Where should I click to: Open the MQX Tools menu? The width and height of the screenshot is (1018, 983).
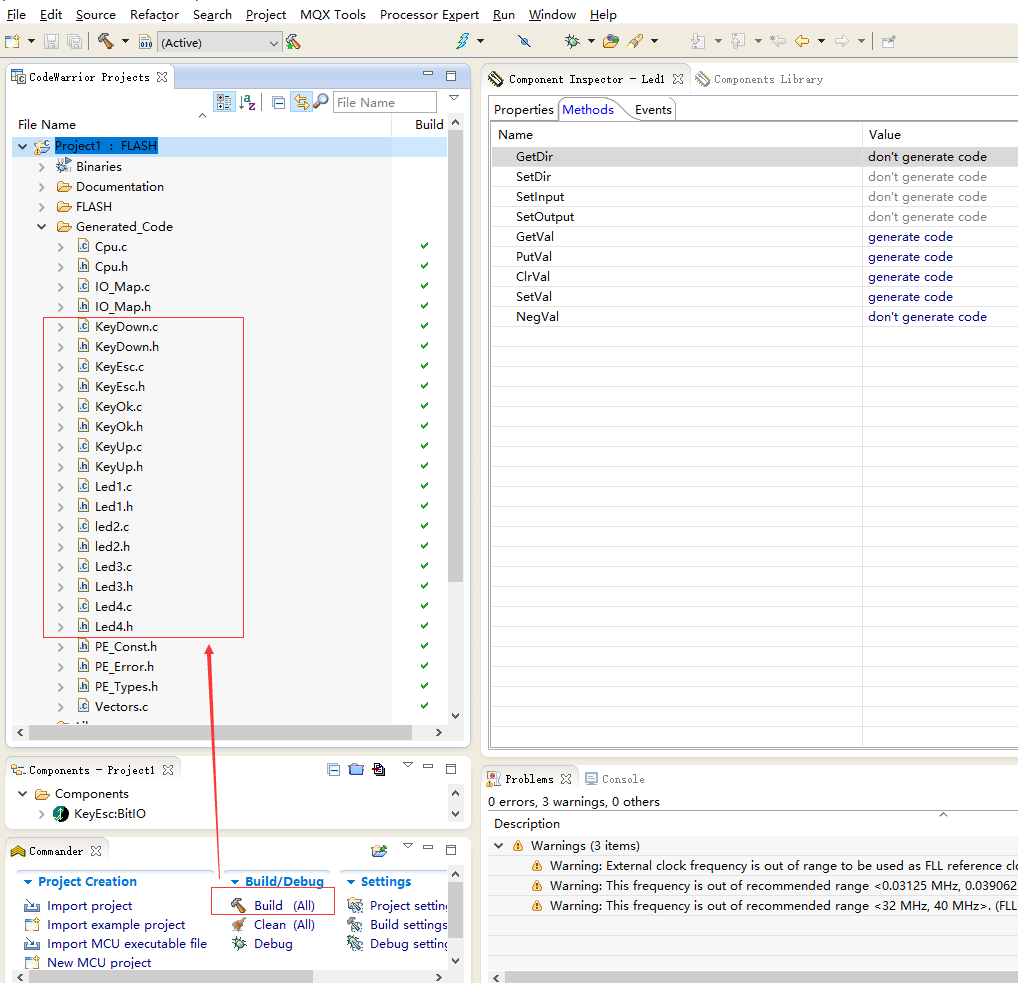[333, 14]
